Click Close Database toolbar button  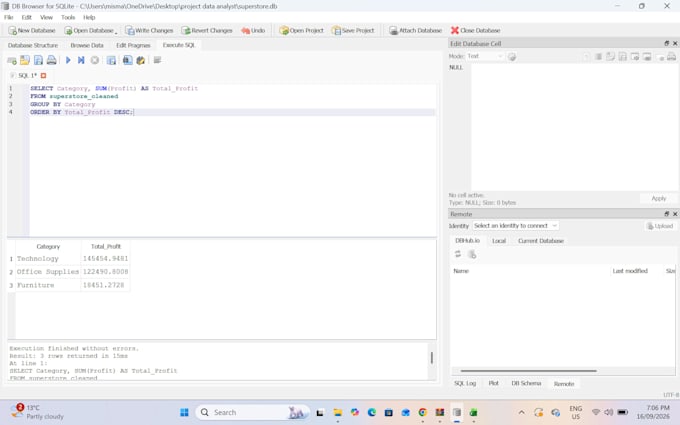click(475, 30)
